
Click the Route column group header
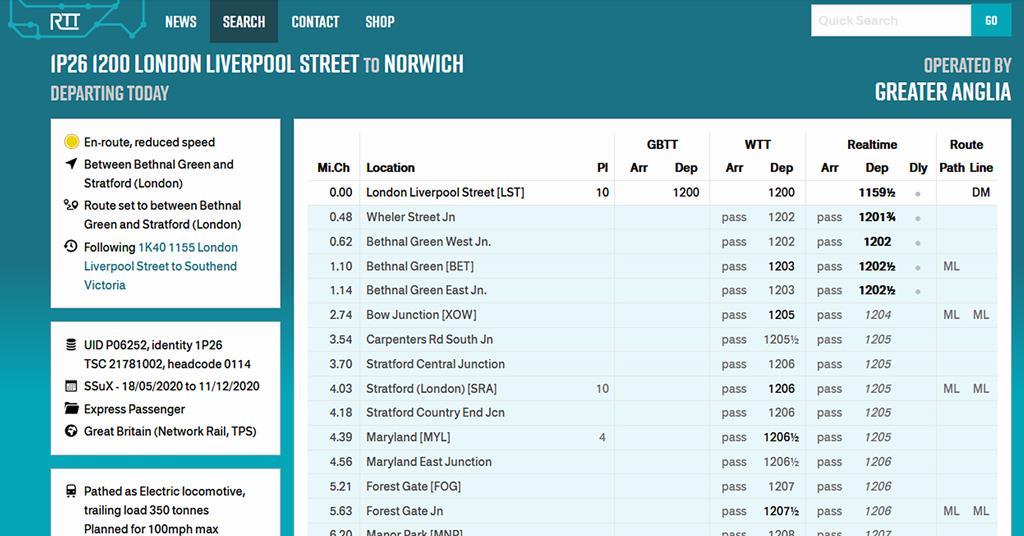[966, 144]
